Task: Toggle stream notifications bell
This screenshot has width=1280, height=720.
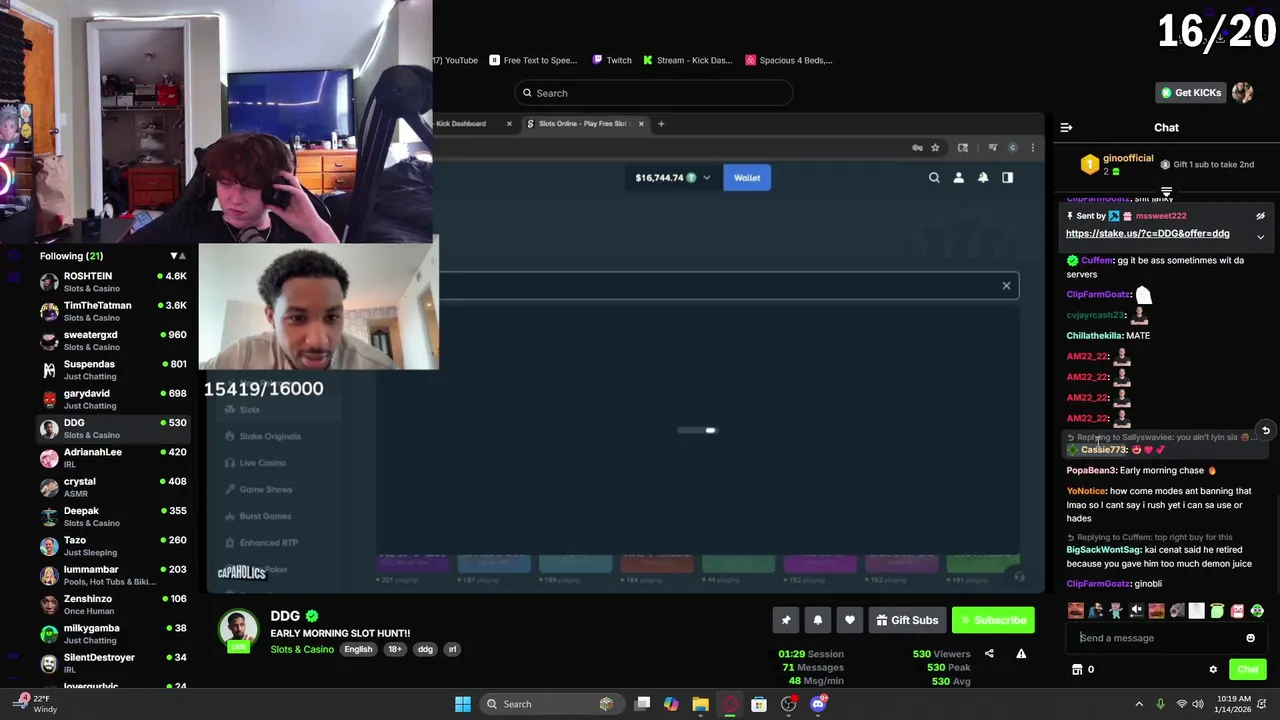Action: pos(818,621)
